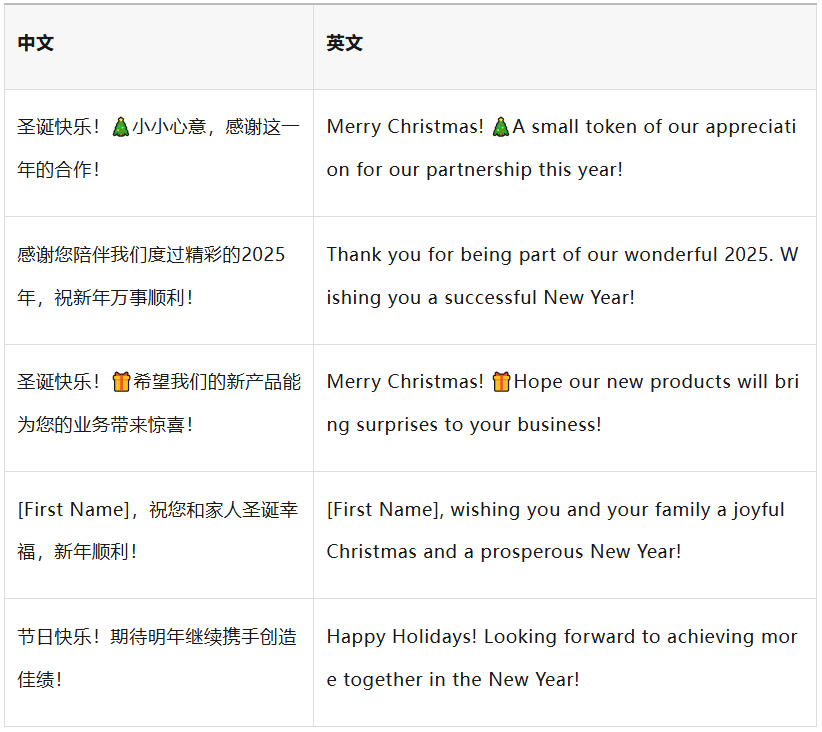Click the text "感谢您陪伴我们度过精彩的2025"
The height and width of the screenshot is (732, 822).
pos(151,255)
